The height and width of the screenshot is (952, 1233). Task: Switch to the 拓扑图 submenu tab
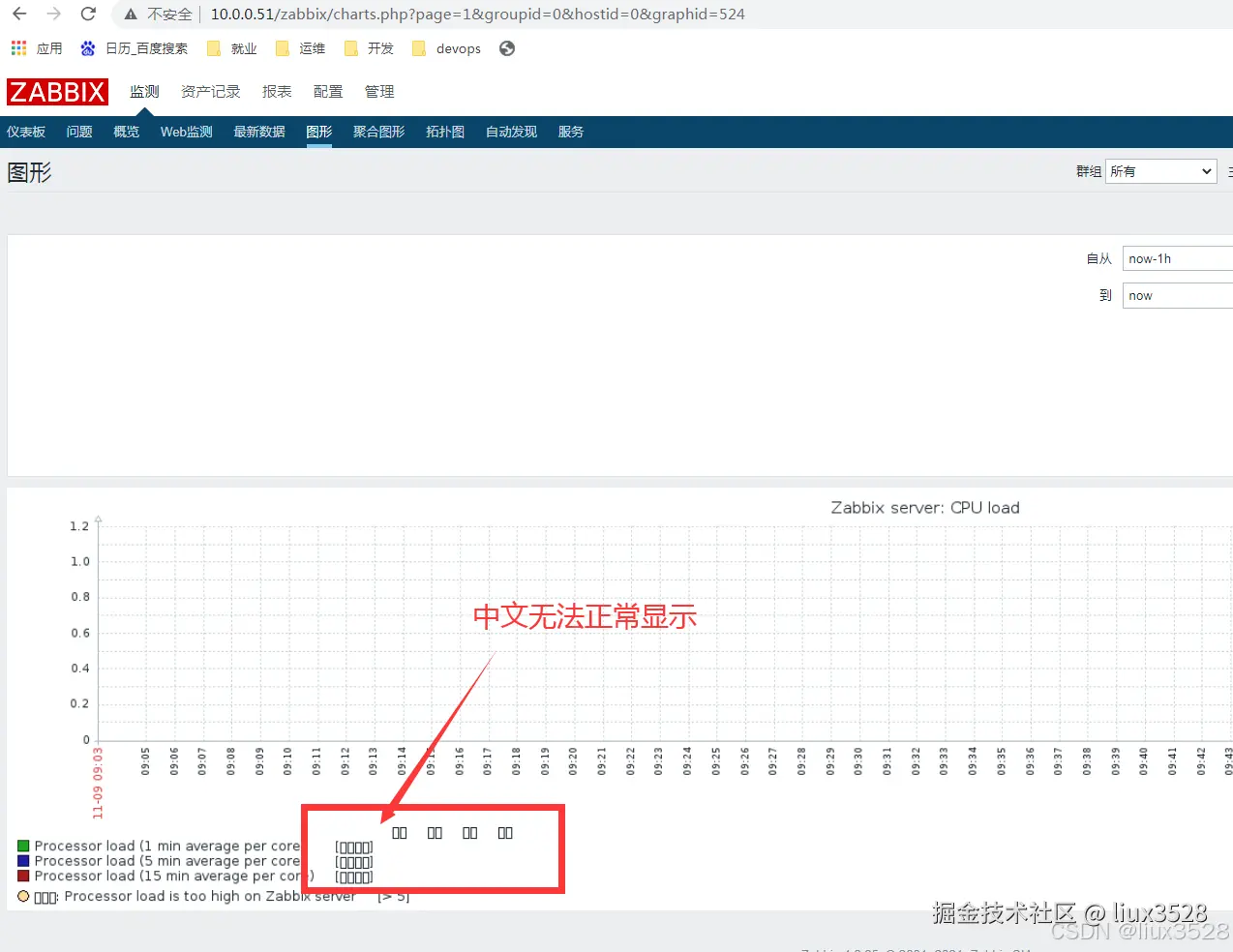coord(445,133)
